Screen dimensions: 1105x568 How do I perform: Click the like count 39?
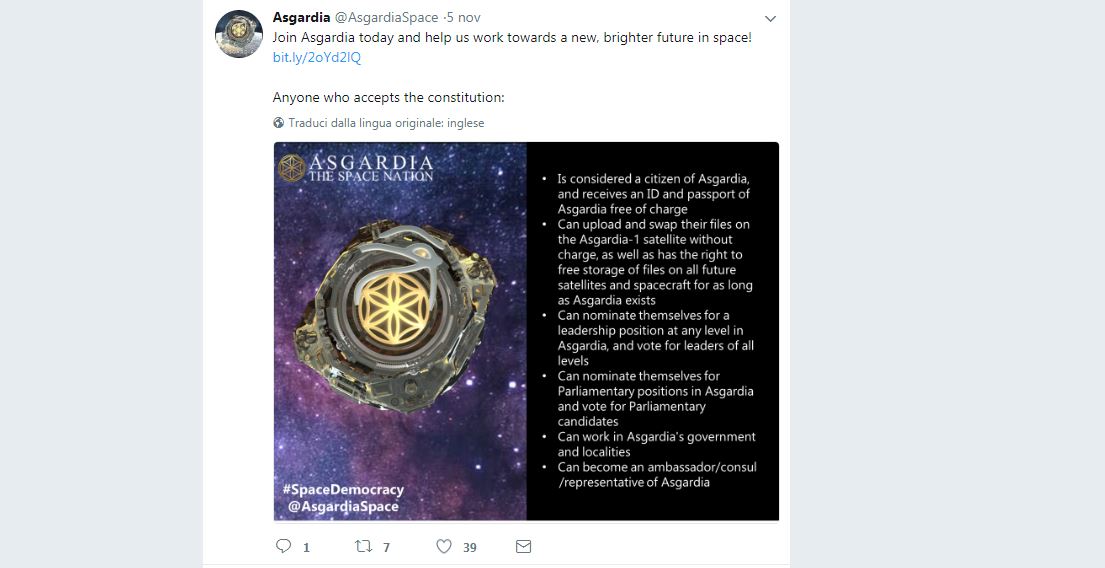pos(470,547)
